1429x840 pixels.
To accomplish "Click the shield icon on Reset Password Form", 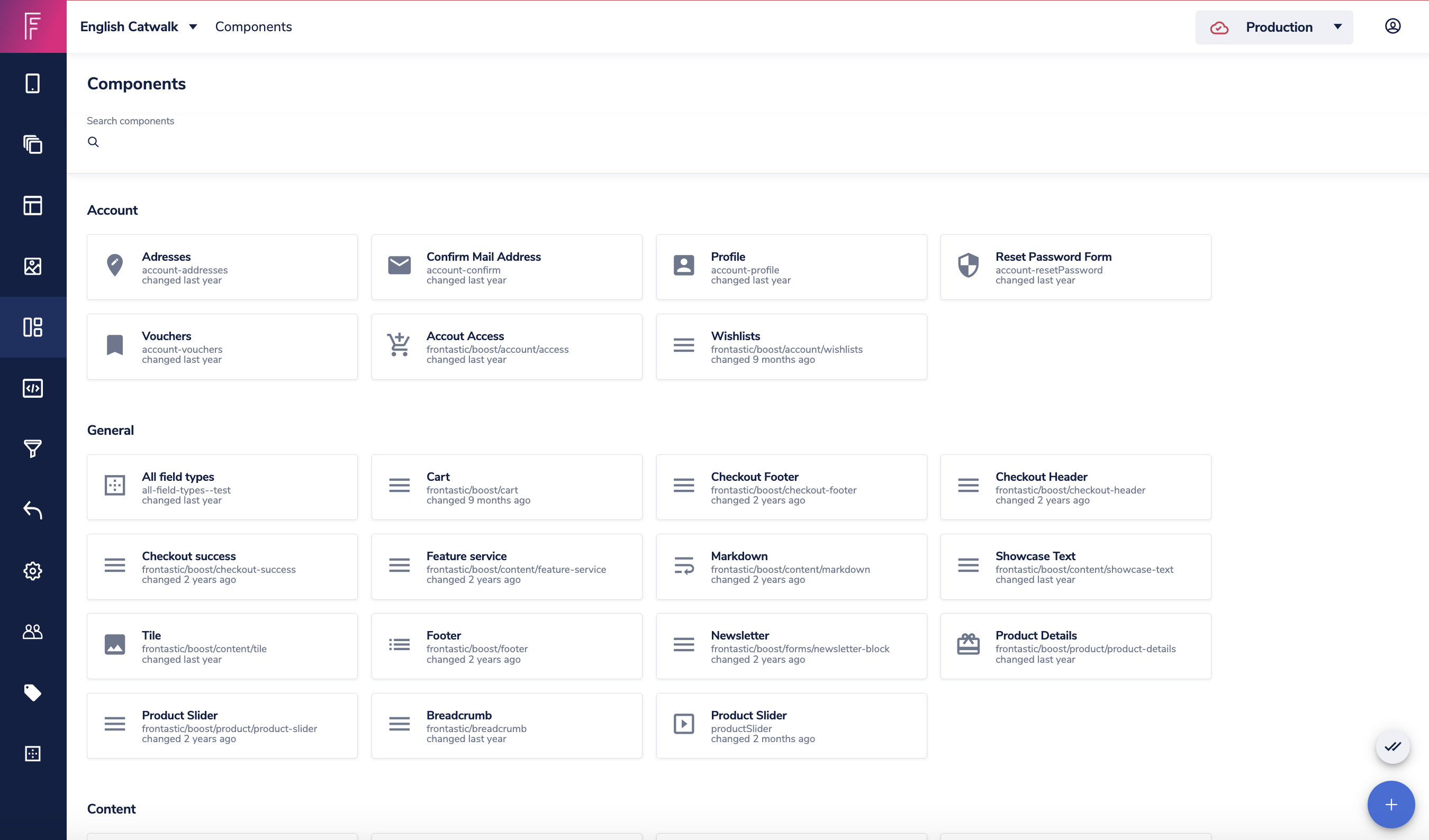I will point(969,264).
